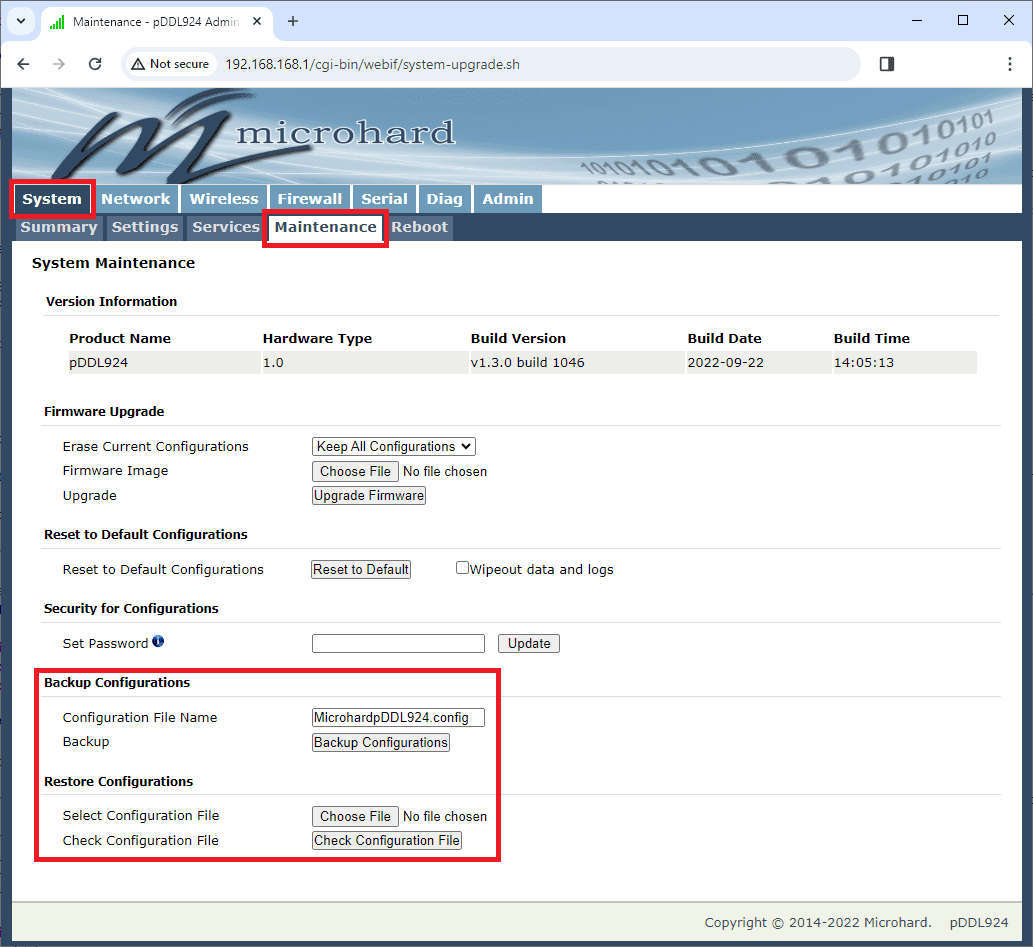The width and height of the screenshot is (1033, 947).
Task: Click Choose File for Firmware Image
Action: pos(355,471)
